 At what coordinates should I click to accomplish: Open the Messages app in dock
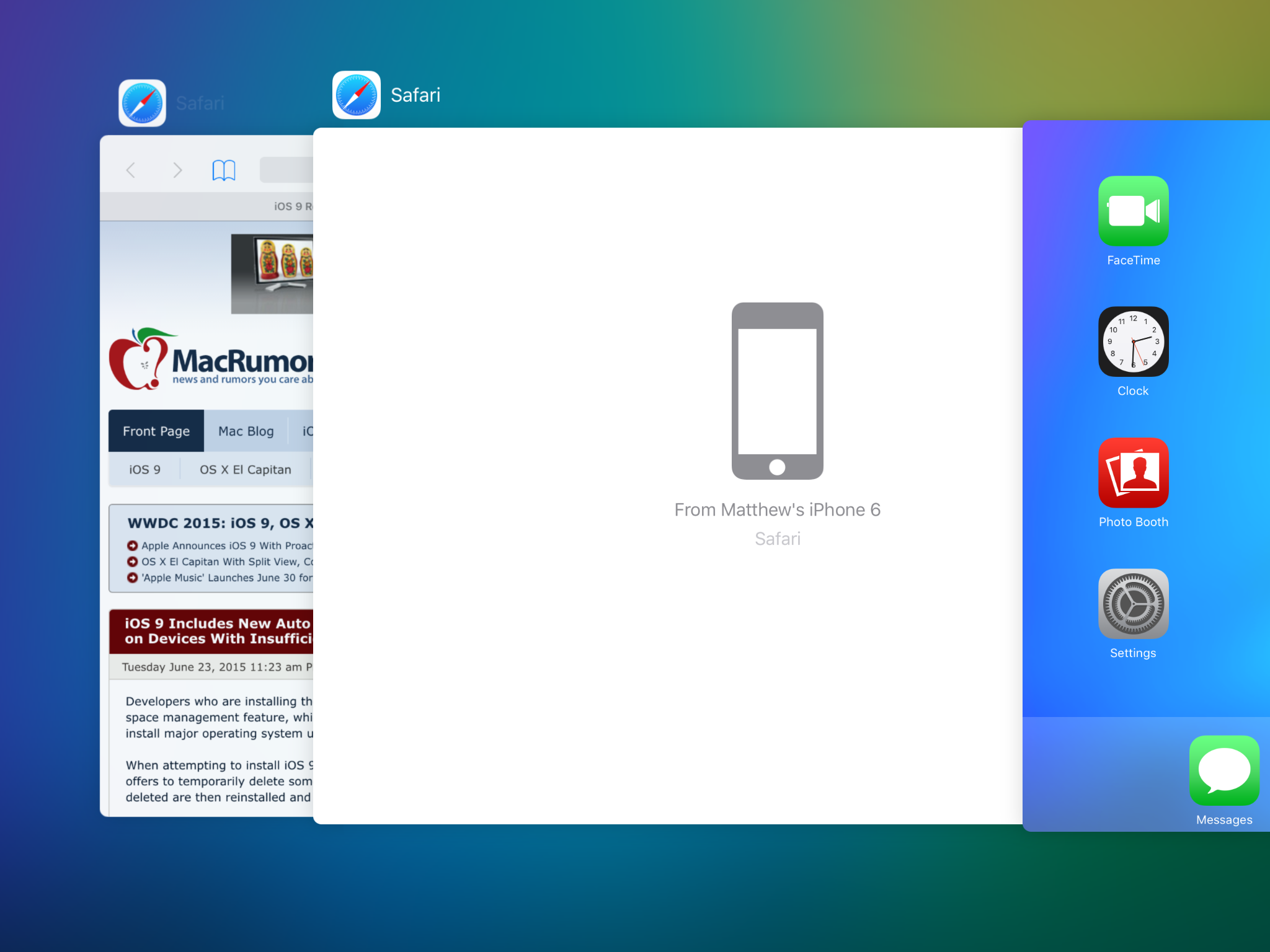(1223, 771)
